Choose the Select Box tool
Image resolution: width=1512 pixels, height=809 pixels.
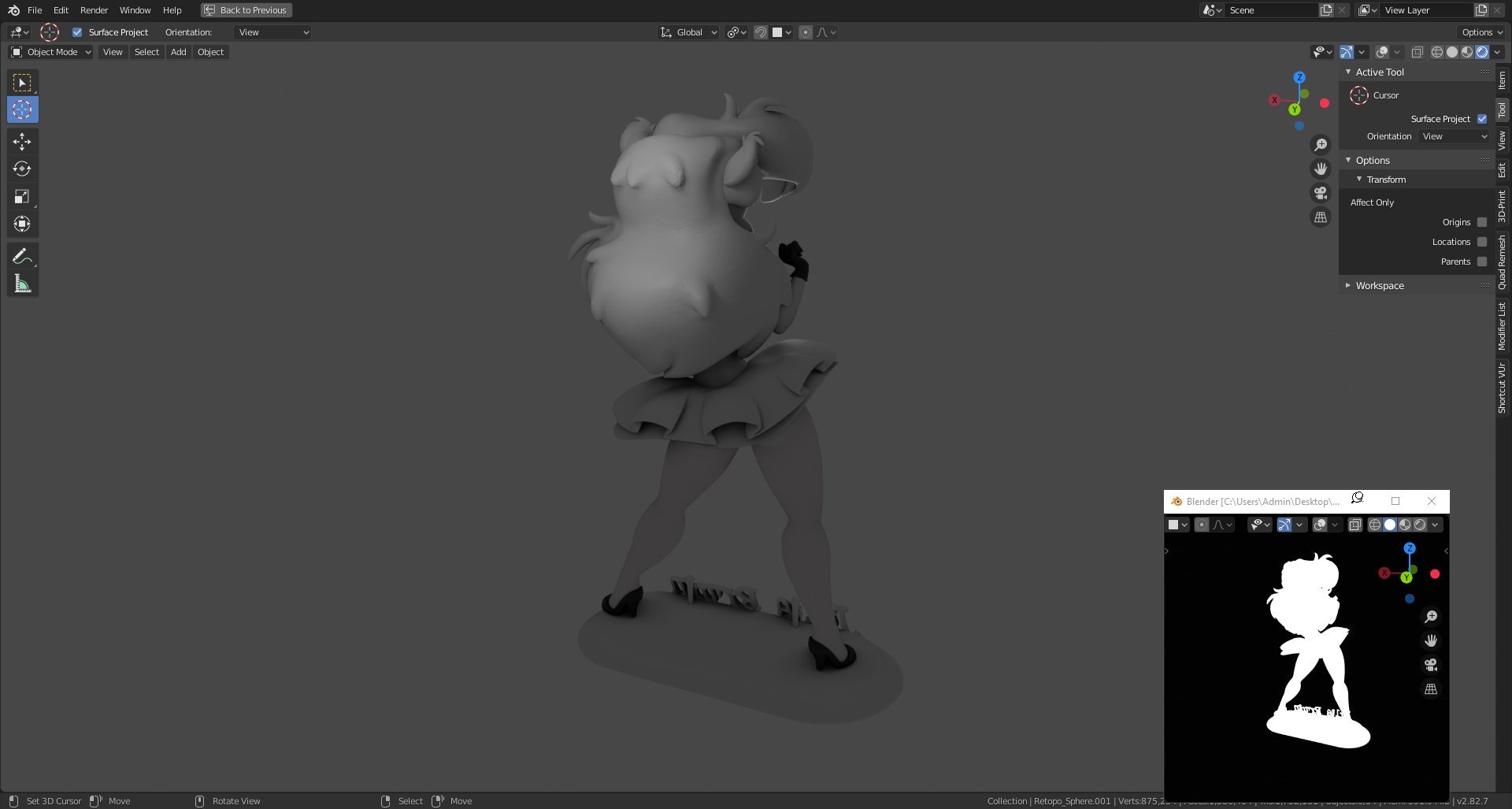click(x=22, y=83)
